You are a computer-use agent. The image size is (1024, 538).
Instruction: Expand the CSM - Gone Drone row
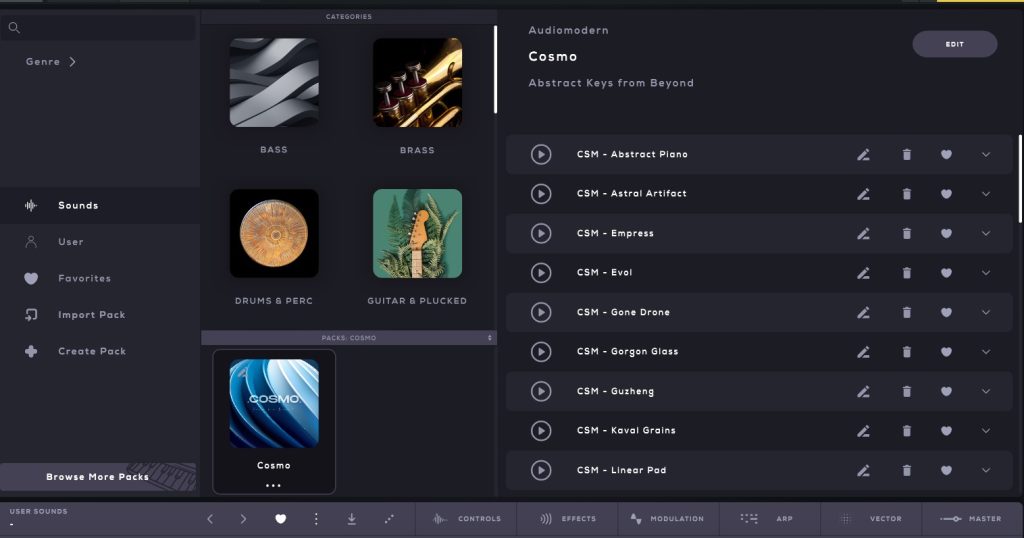click(986, 312)
